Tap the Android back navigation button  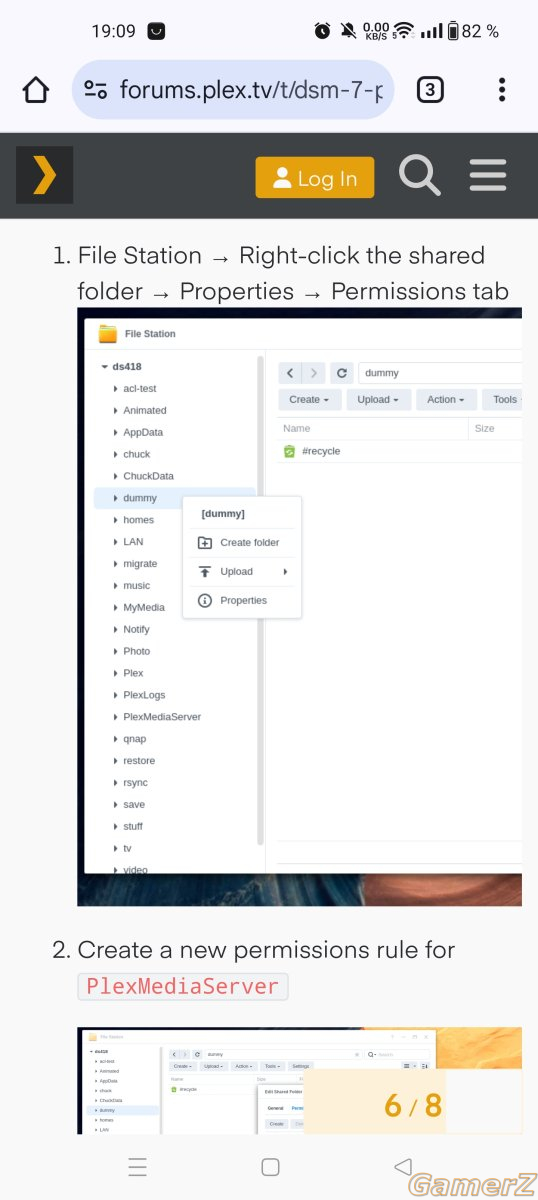pyautogui.click(x=402, y=1166)
